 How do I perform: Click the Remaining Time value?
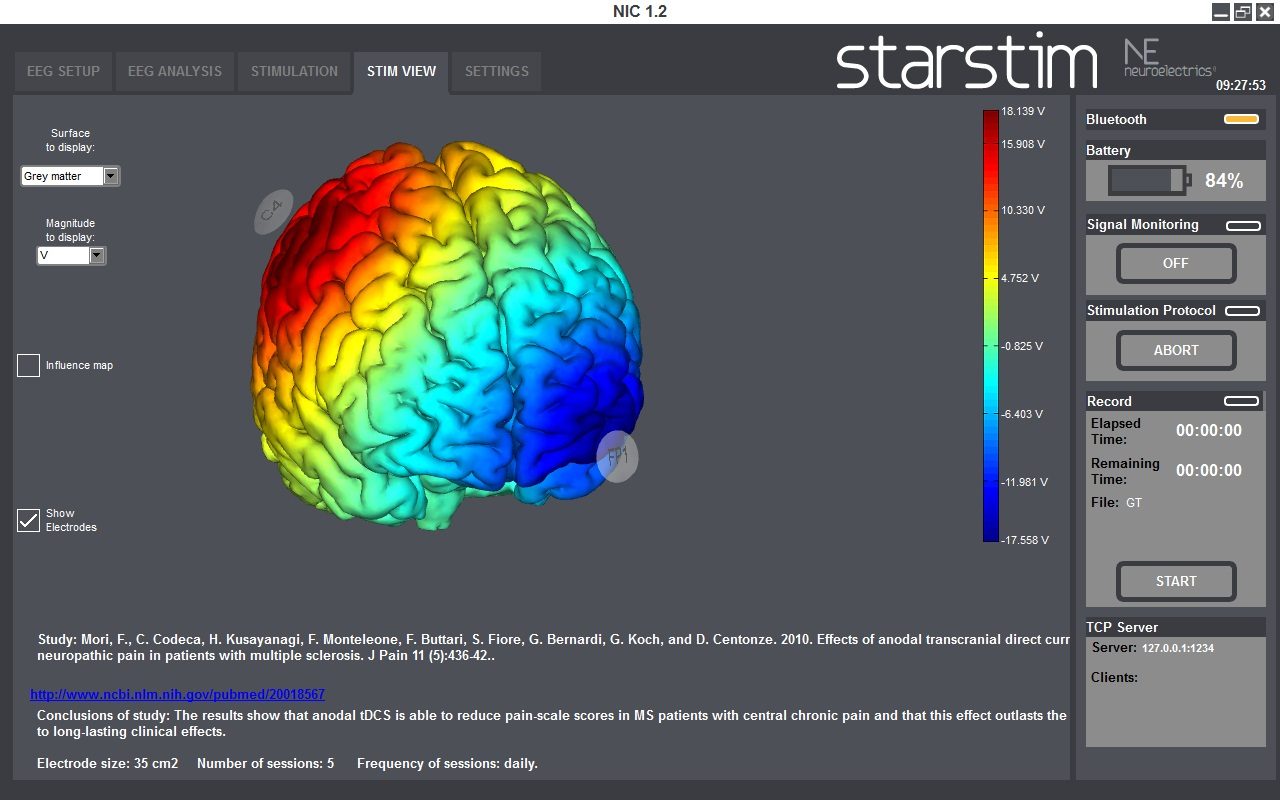coord(1208,471)
